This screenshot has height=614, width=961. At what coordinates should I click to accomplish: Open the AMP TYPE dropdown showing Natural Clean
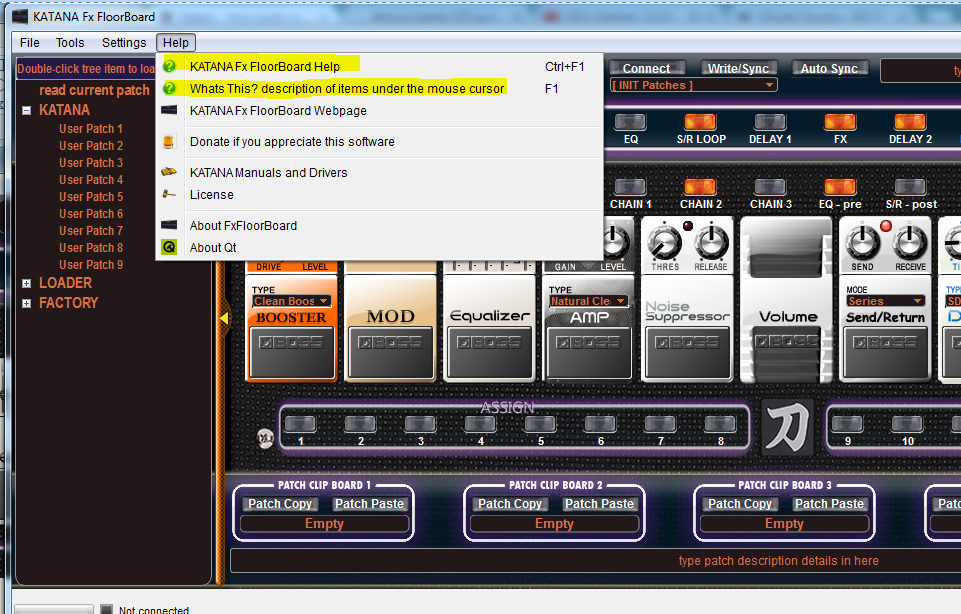[588, 301]
